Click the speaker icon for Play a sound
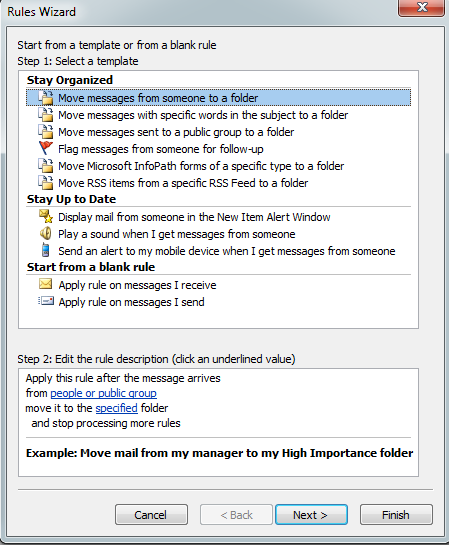This screenshot has height=545, width=449. (46, 234)
